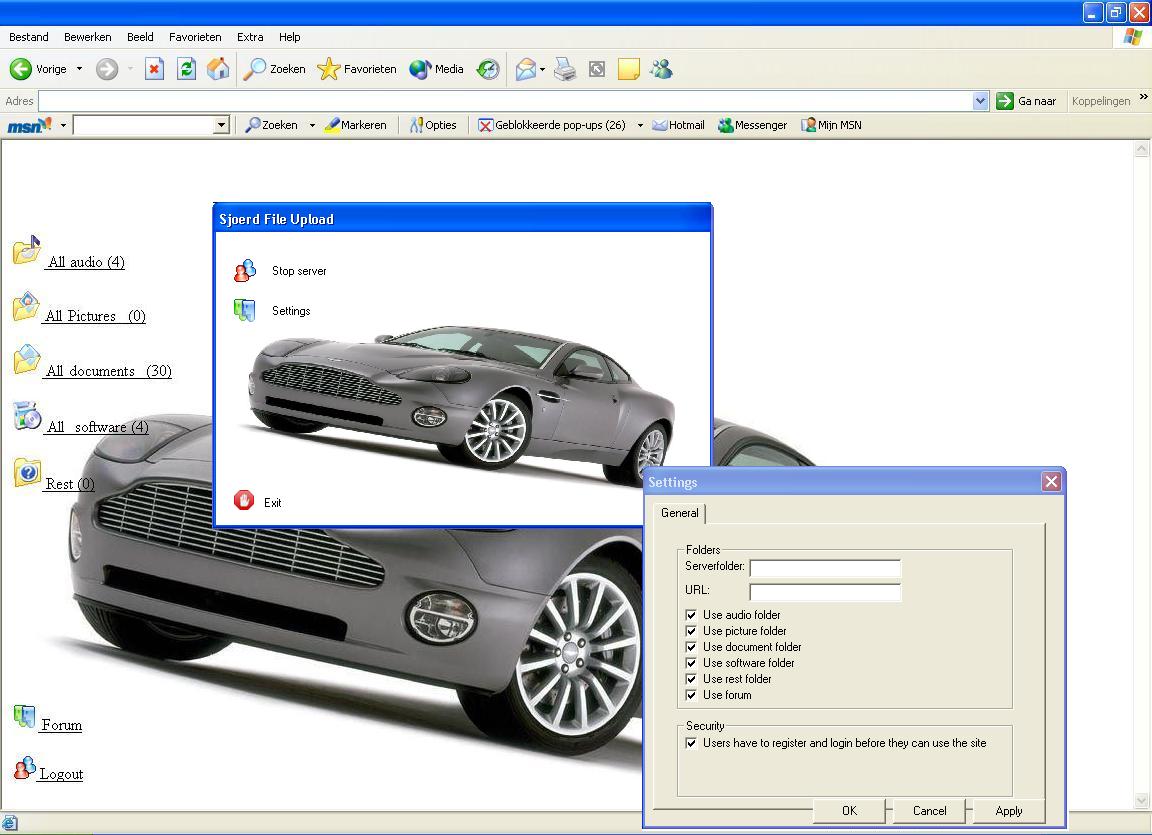
Task: Open the All audio folder icon
Action: 27,251
